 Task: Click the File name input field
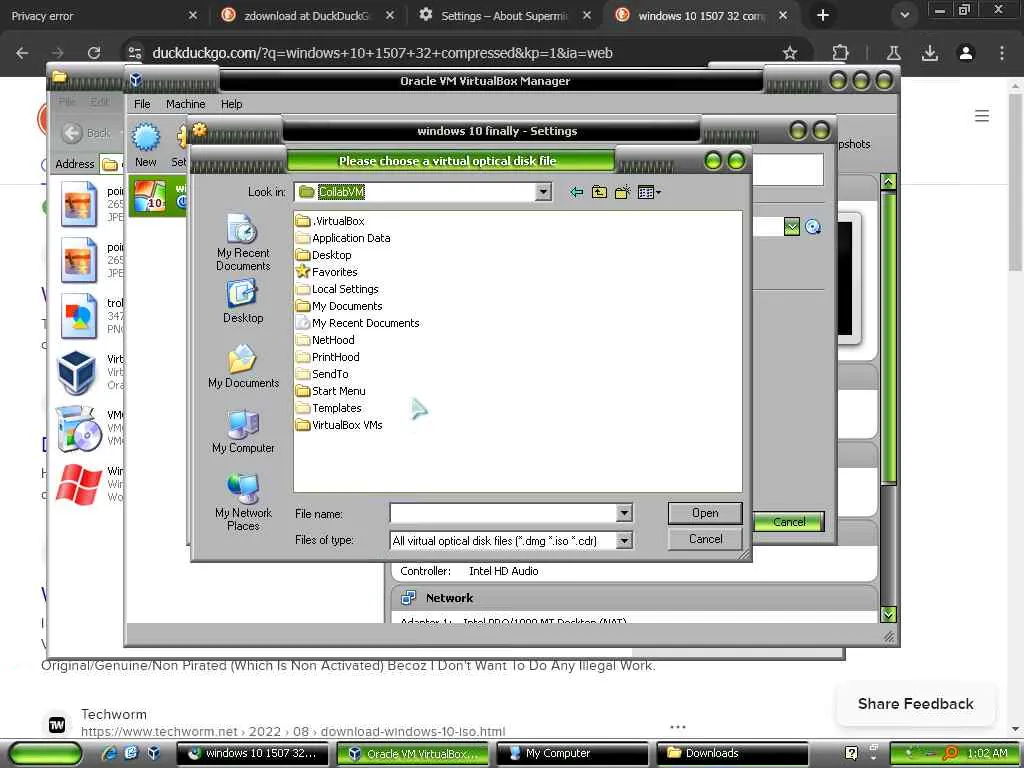tap(503, 513)
